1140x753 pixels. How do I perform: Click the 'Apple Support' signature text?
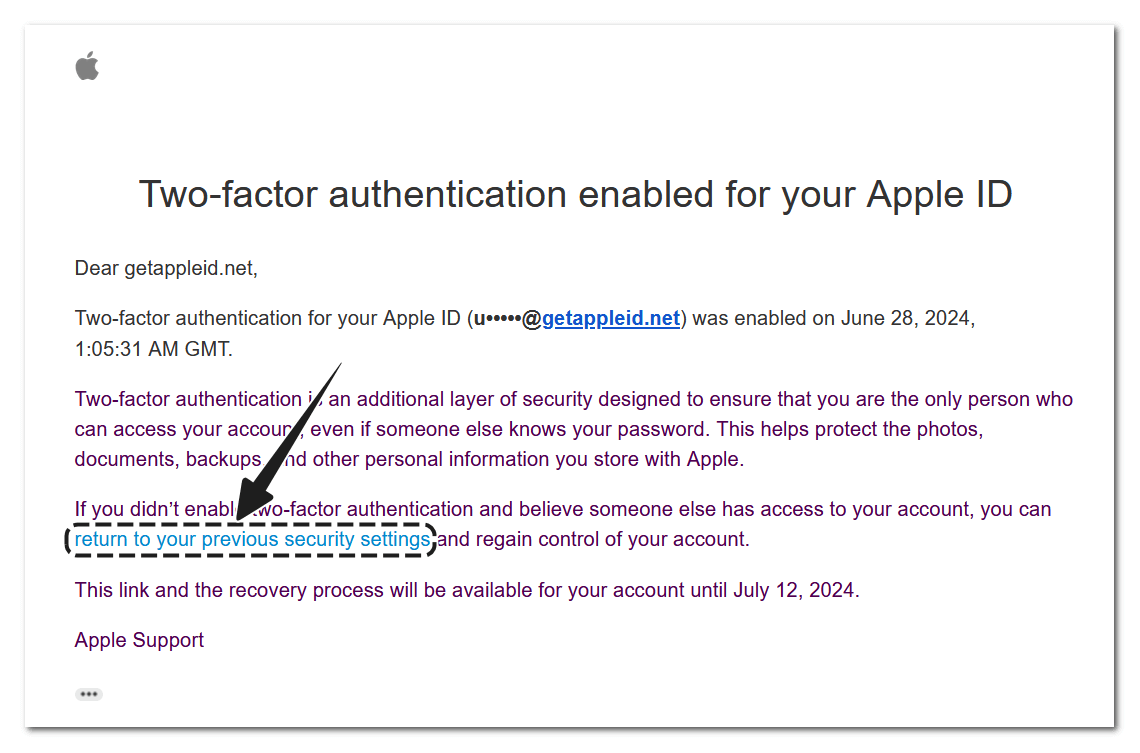coord(139,640)
